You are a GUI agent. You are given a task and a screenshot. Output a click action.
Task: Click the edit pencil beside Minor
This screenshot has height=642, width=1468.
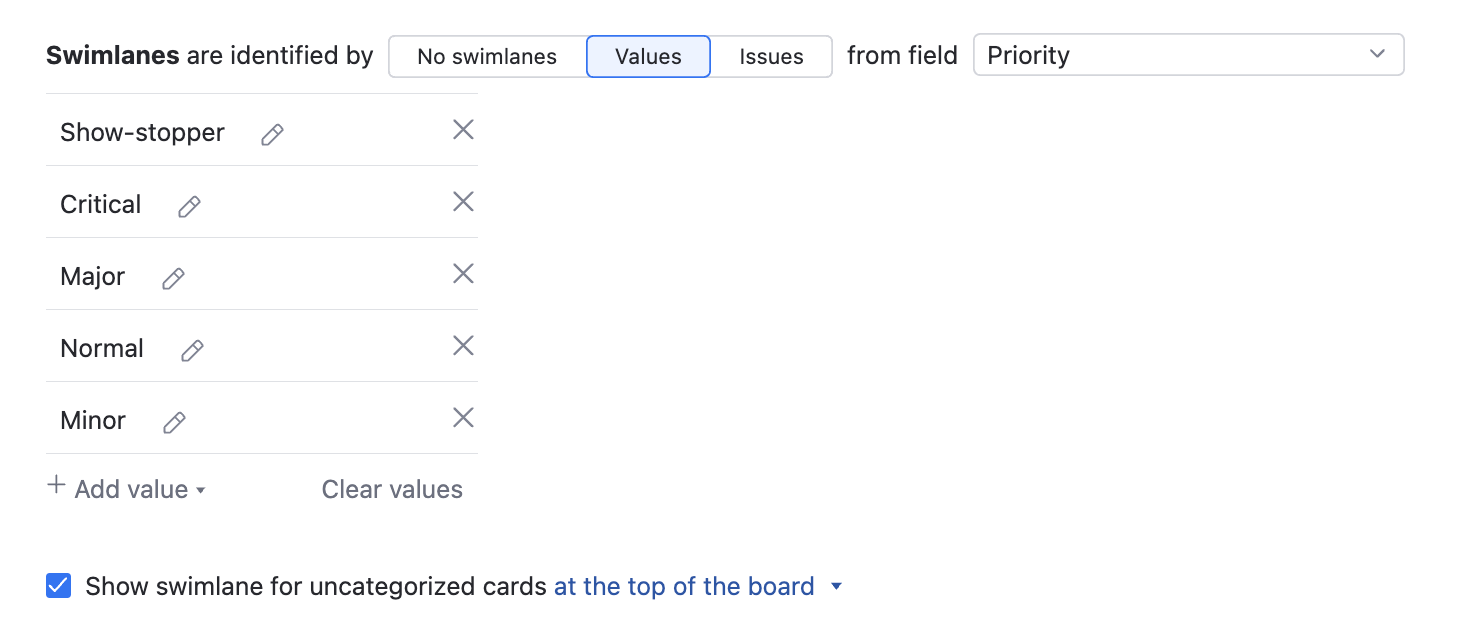click(174, 423)
